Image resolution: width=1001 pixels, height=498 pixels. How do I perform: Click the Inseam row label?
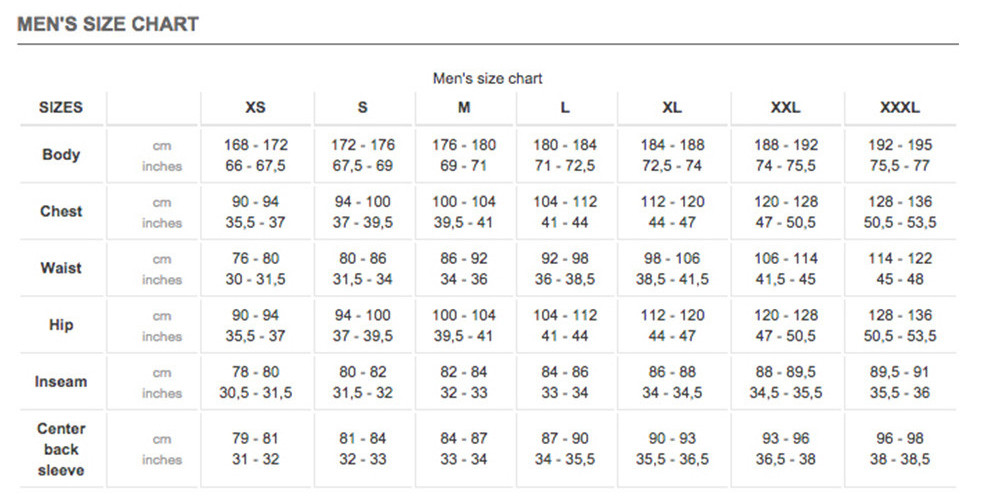(x=61, y=382)
